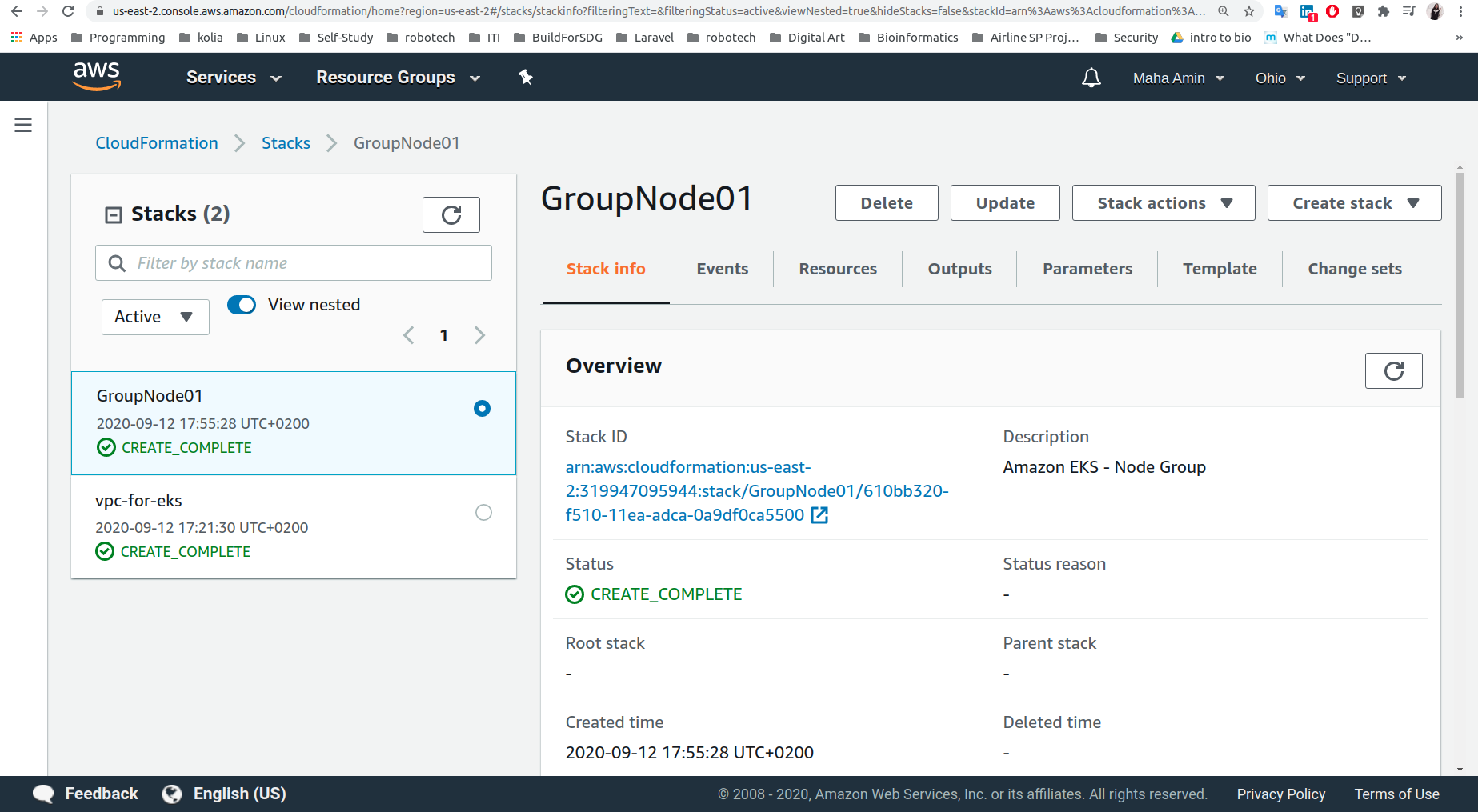The height and width of the screenshot is (812, 1478).
Task: Click browser back arrow
Action: 17,11
